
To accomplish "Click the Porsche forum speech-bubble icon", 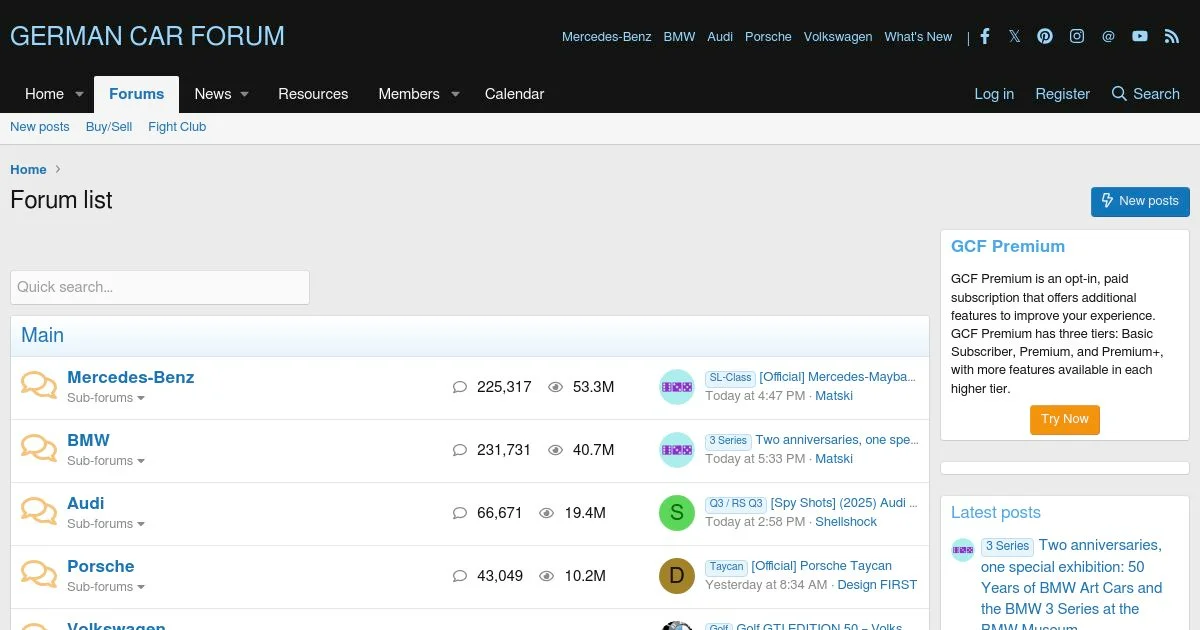I will point(39,575).
